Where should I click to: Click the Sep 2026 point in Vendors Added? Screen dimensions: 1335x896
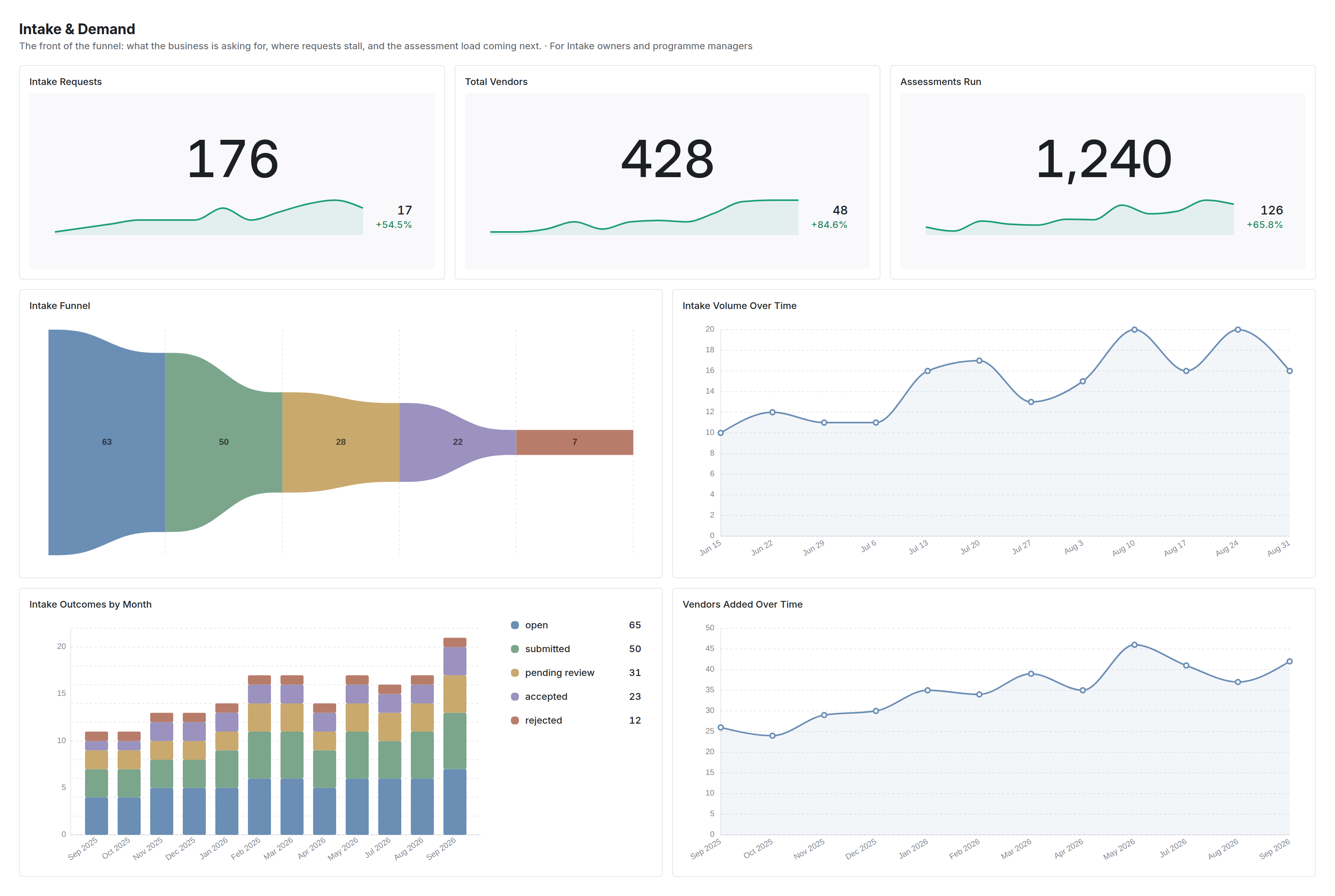click(1290, 662)
